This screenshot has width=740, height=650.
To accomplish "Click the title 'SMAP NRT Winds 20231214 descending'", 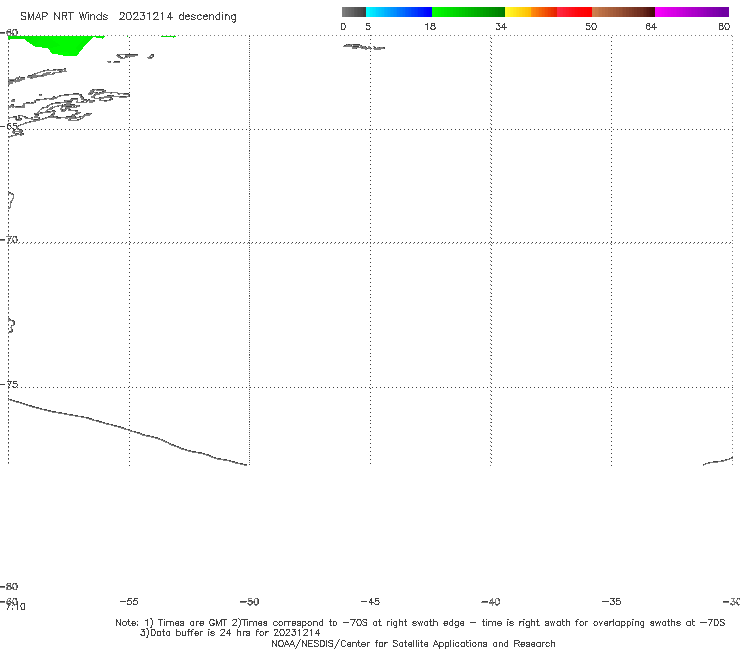I will pyautogui.click(x=128, y=17).
